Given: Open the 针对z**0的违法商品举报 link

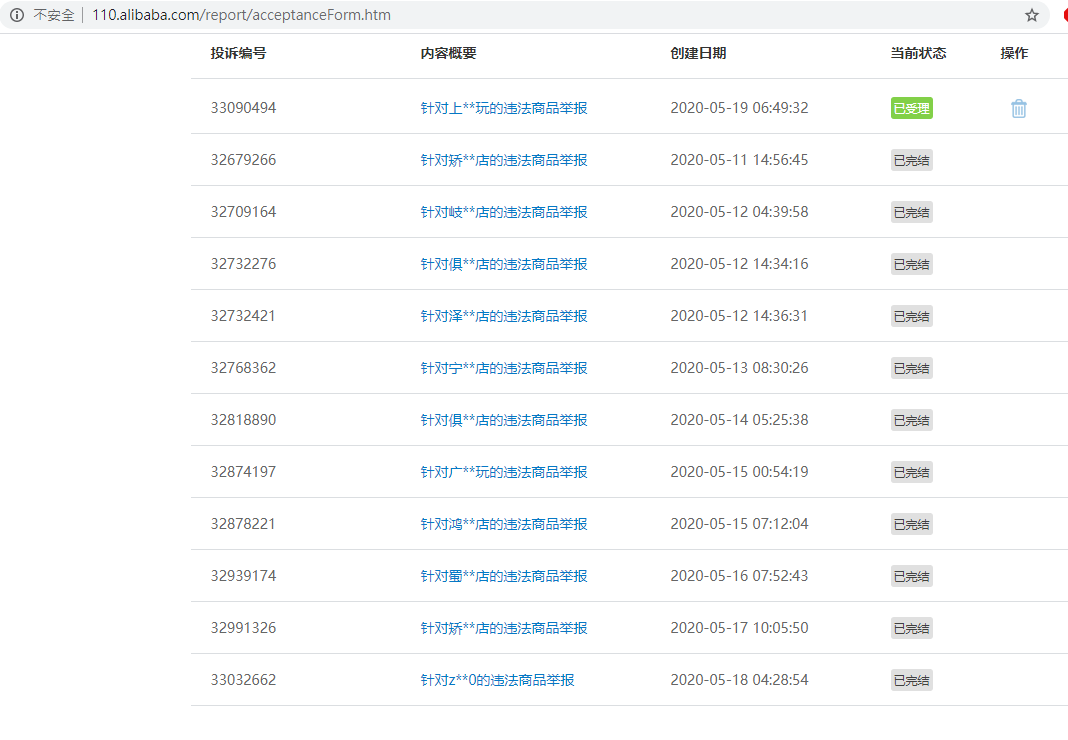Looking at the screenshot, I should [497, 680].
